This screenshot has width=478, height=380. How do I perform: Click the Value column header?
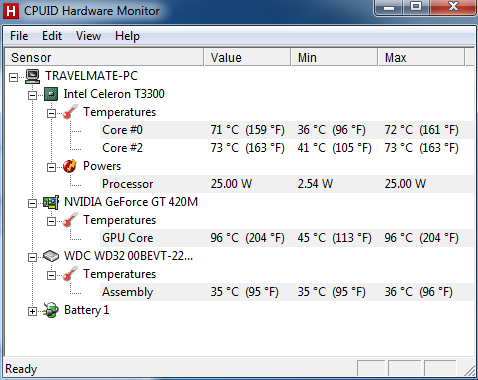tap(247, 57)
